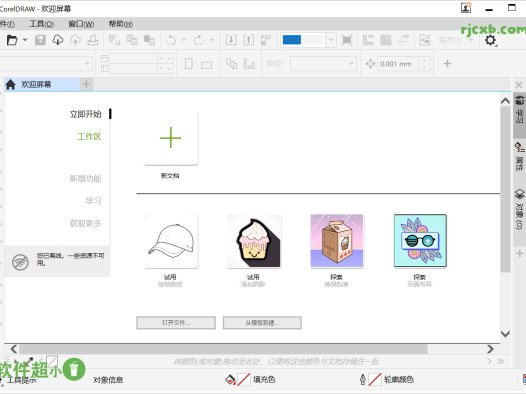Toggle the Show guidelines icon
Screen dimensions: 526x394
[x=404, y=40]
